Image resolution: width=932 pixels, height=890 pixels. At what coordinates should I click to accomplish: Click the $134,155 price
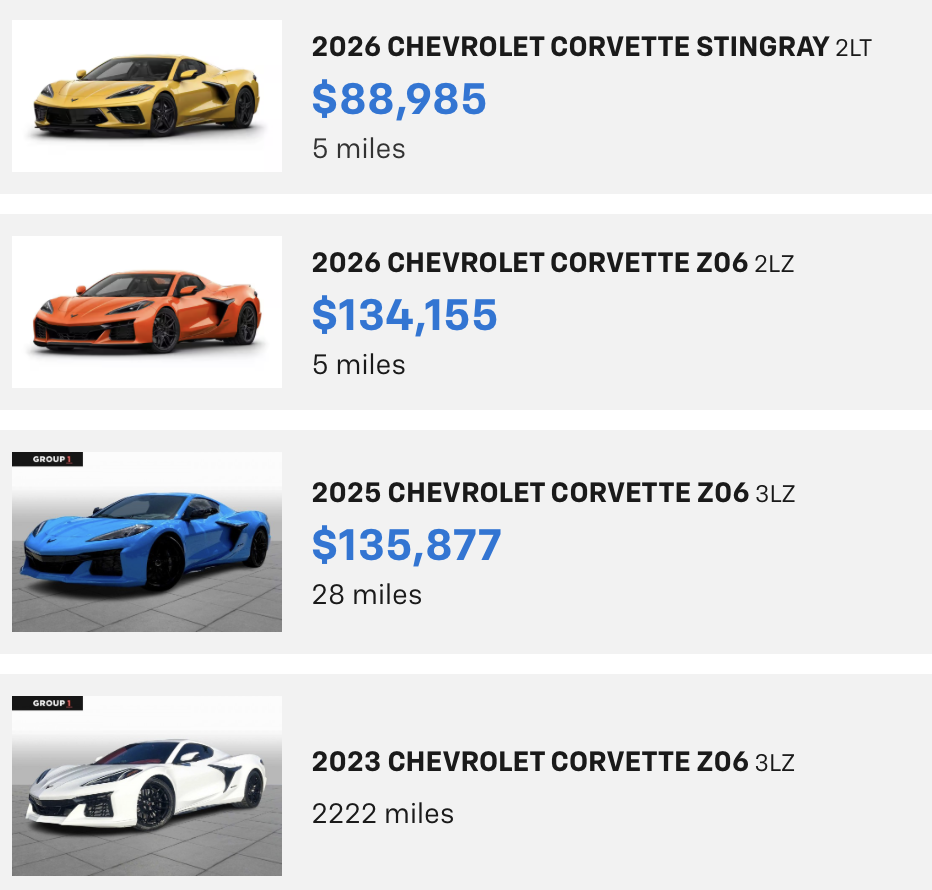click(404, 314)
